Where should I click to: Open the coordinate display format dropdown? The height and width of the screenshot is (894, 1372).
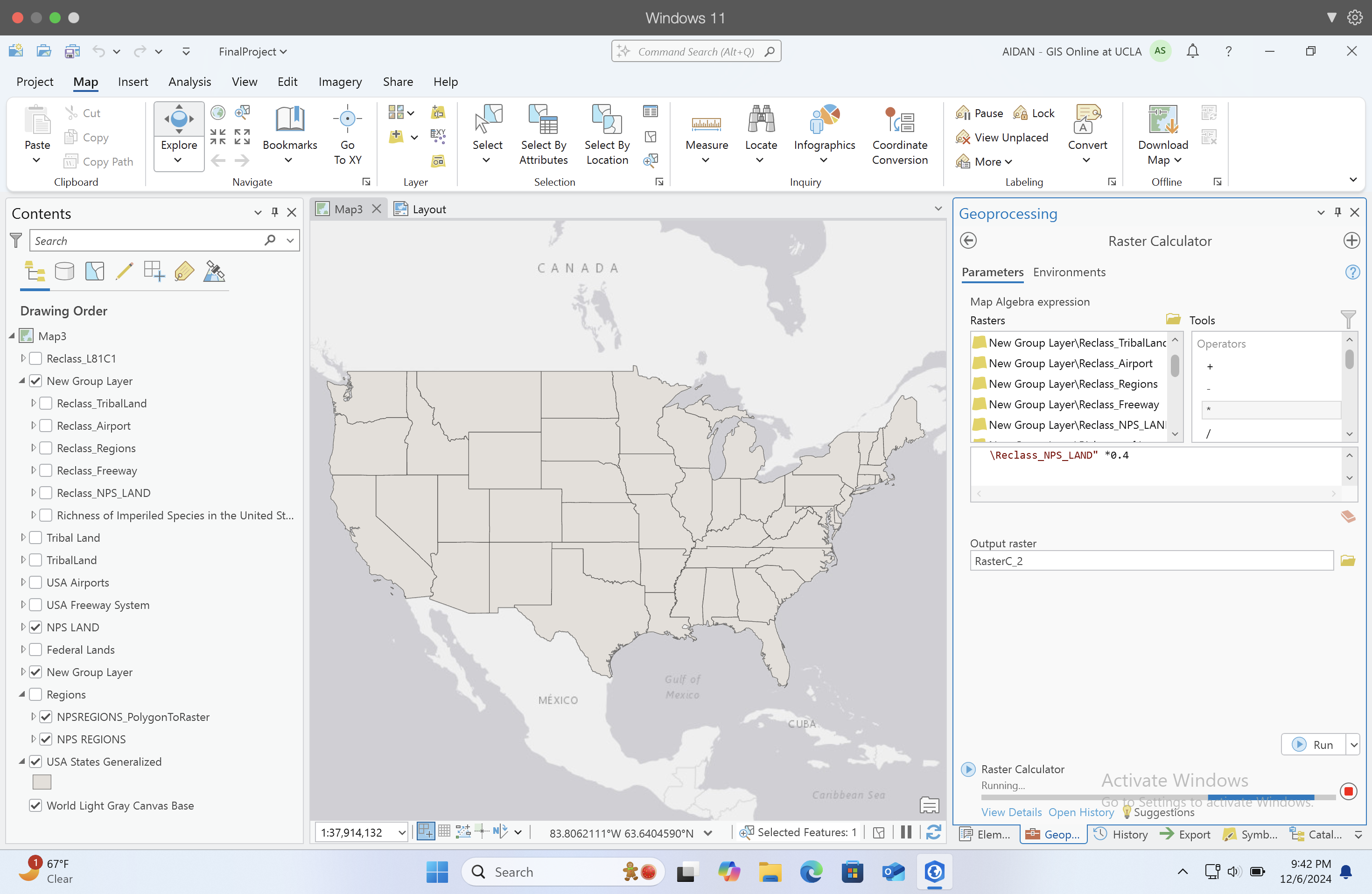pyautogui.click(x=708, y=833)
